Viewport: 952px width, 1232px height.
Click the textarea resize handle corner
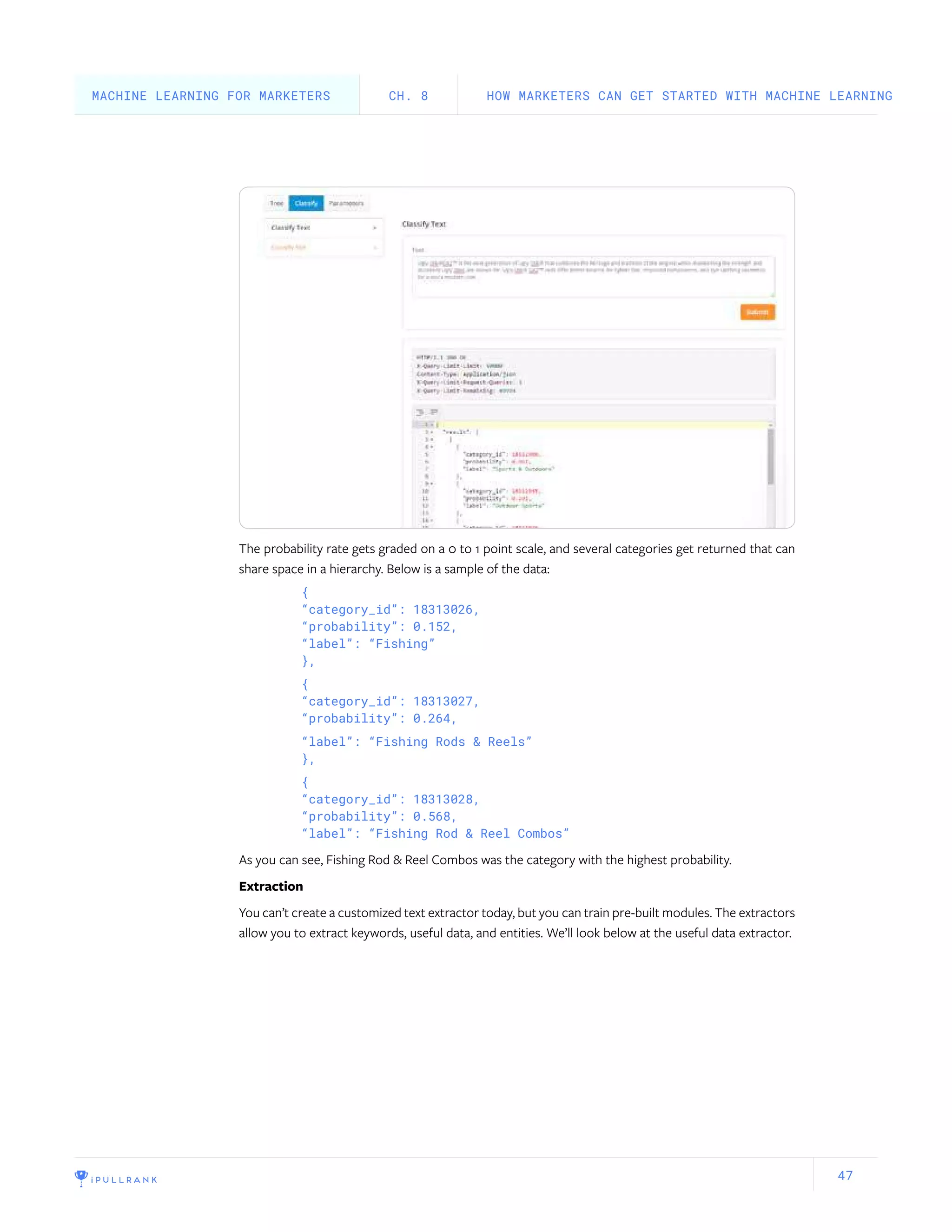(772, 294)
